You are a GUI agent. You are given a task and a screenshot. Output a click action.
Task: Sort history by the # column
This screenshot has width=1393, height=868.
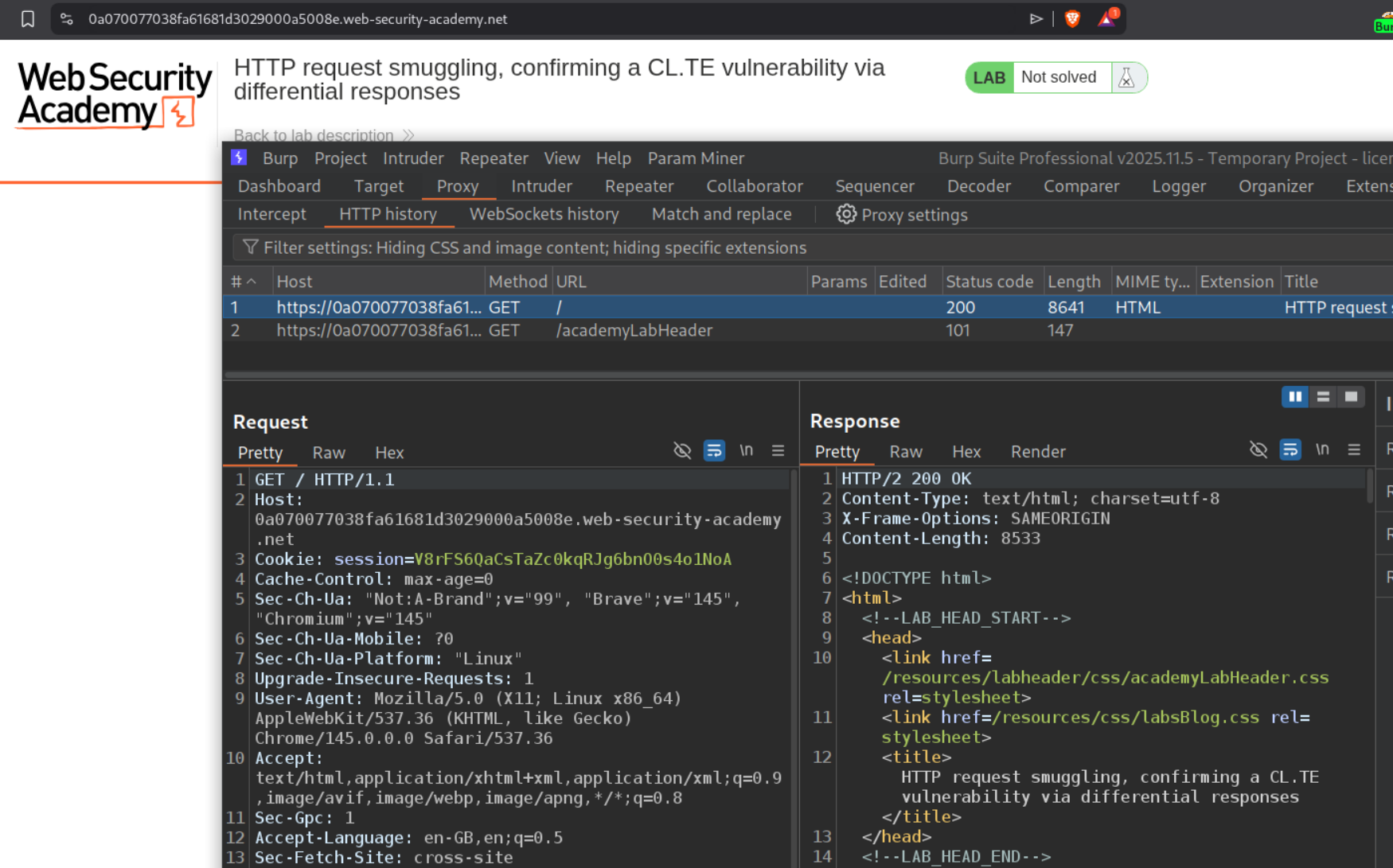pyautogui.click(x=243, y=282)
